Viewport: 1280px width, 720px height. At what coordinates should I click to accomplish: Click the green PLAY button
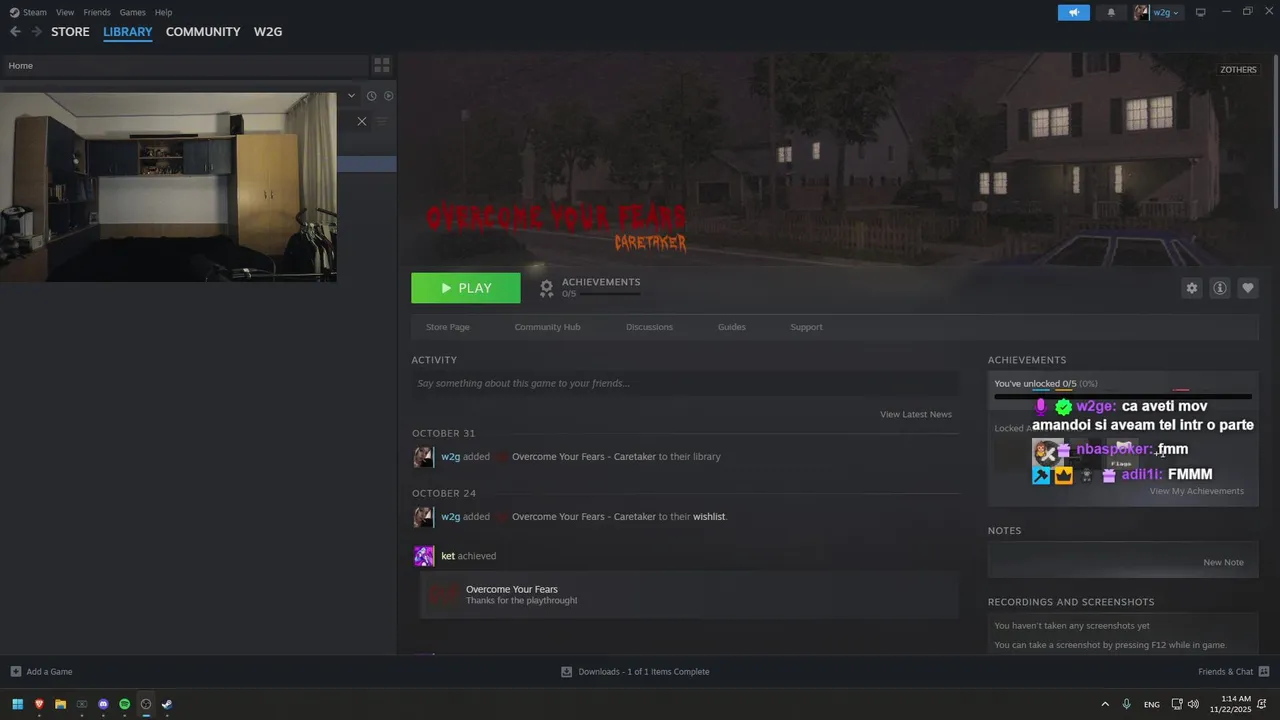pos(466,288)
